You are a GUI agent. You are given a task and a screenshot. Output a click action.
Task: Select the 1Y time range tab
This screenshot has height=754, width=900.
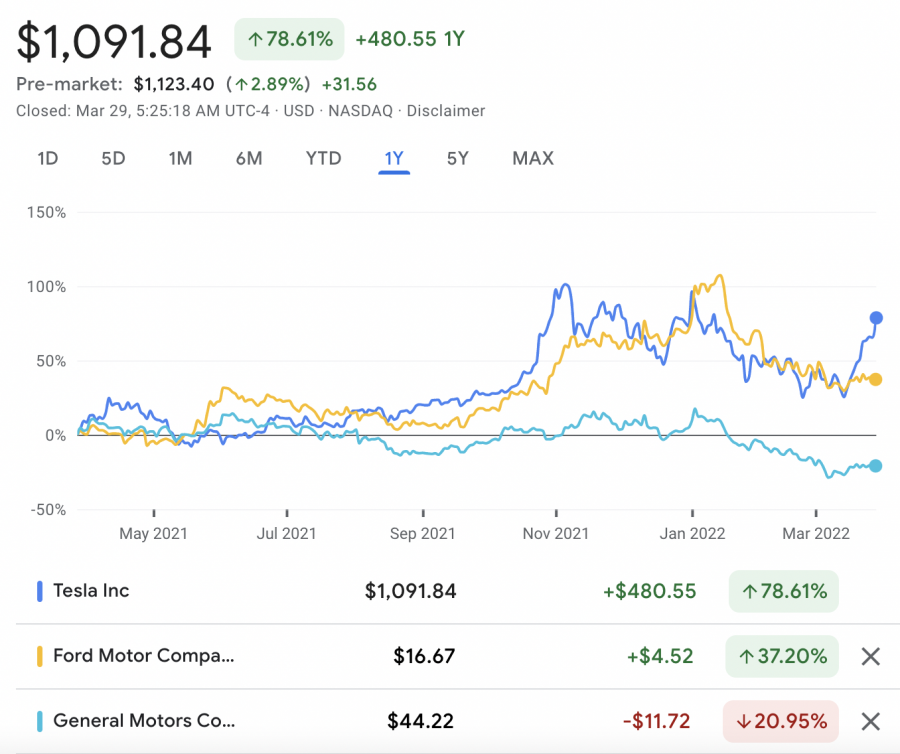click(394, 159)
